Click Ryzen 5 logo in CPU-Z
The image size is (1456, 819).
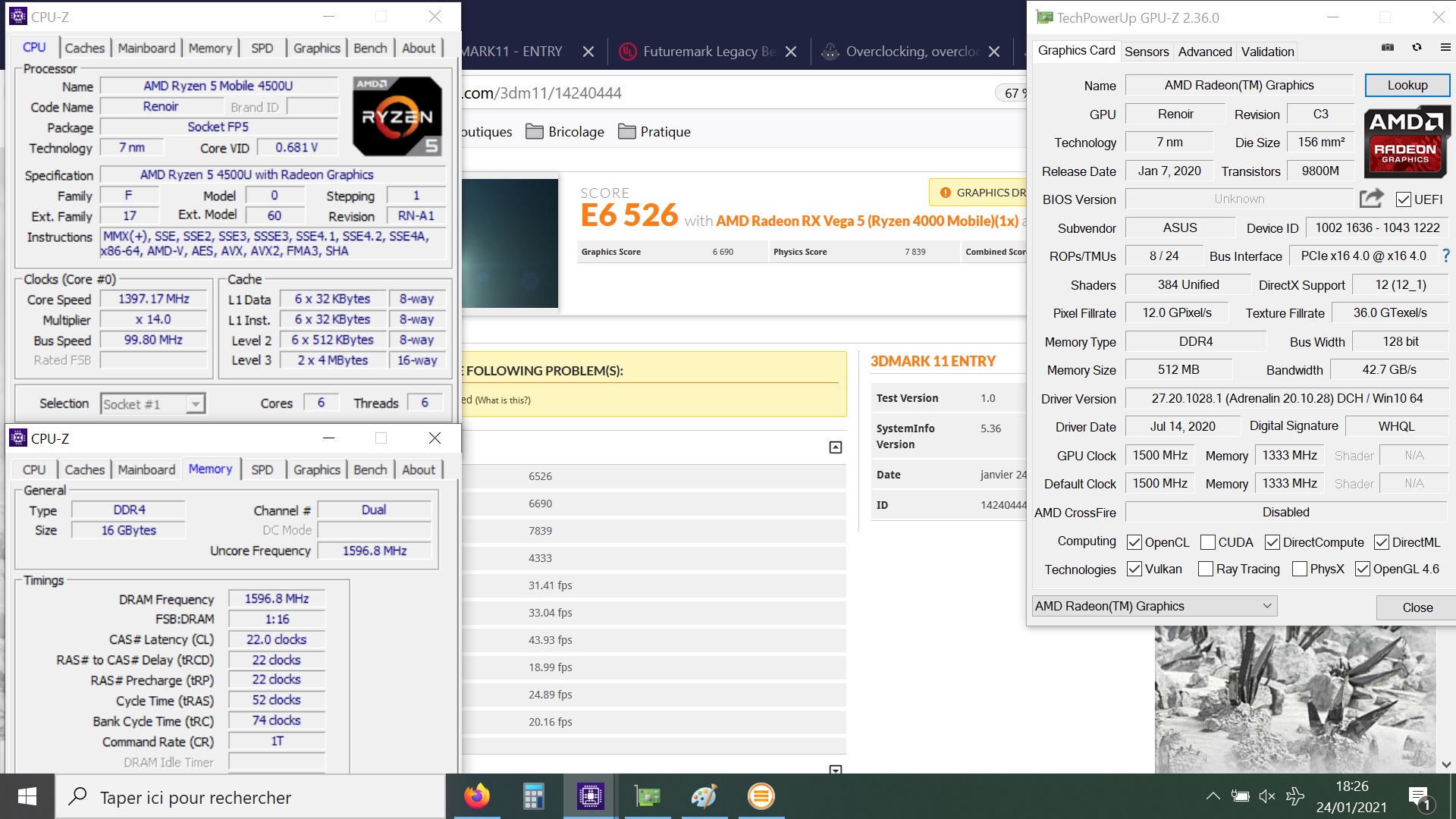click(397, 116)
